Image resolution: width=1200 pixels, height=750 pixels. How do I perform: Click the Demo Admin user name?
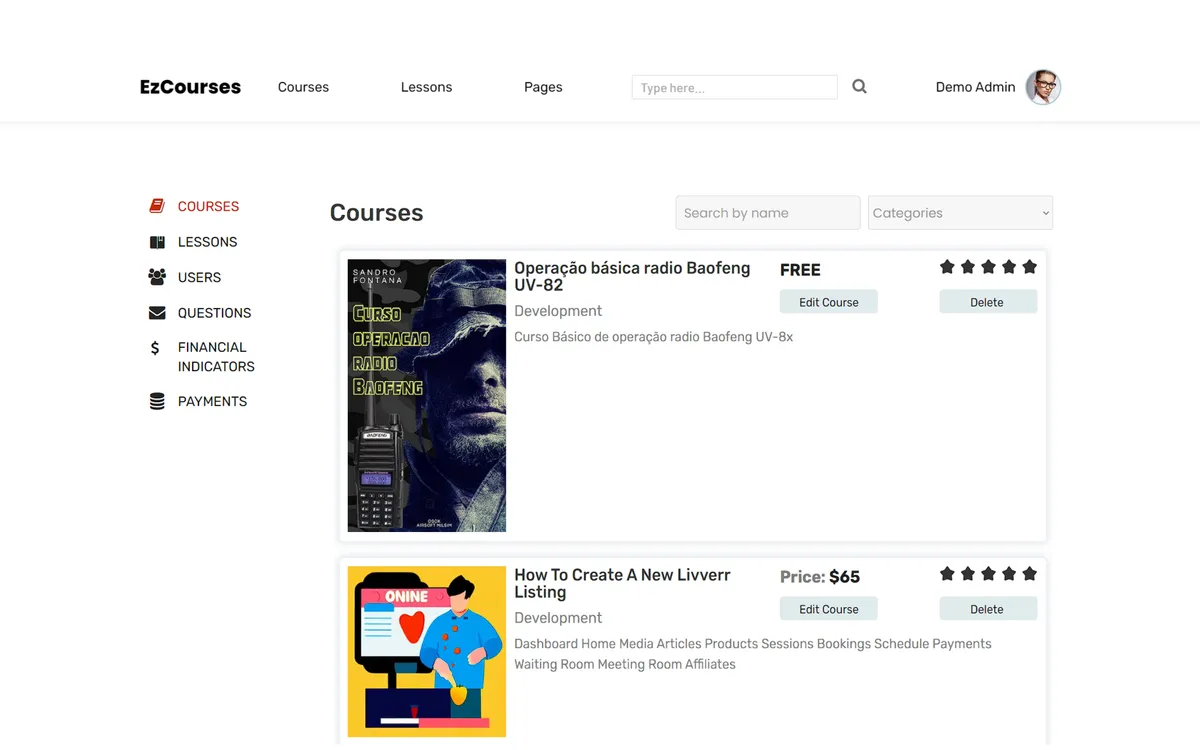pos(975,87)
